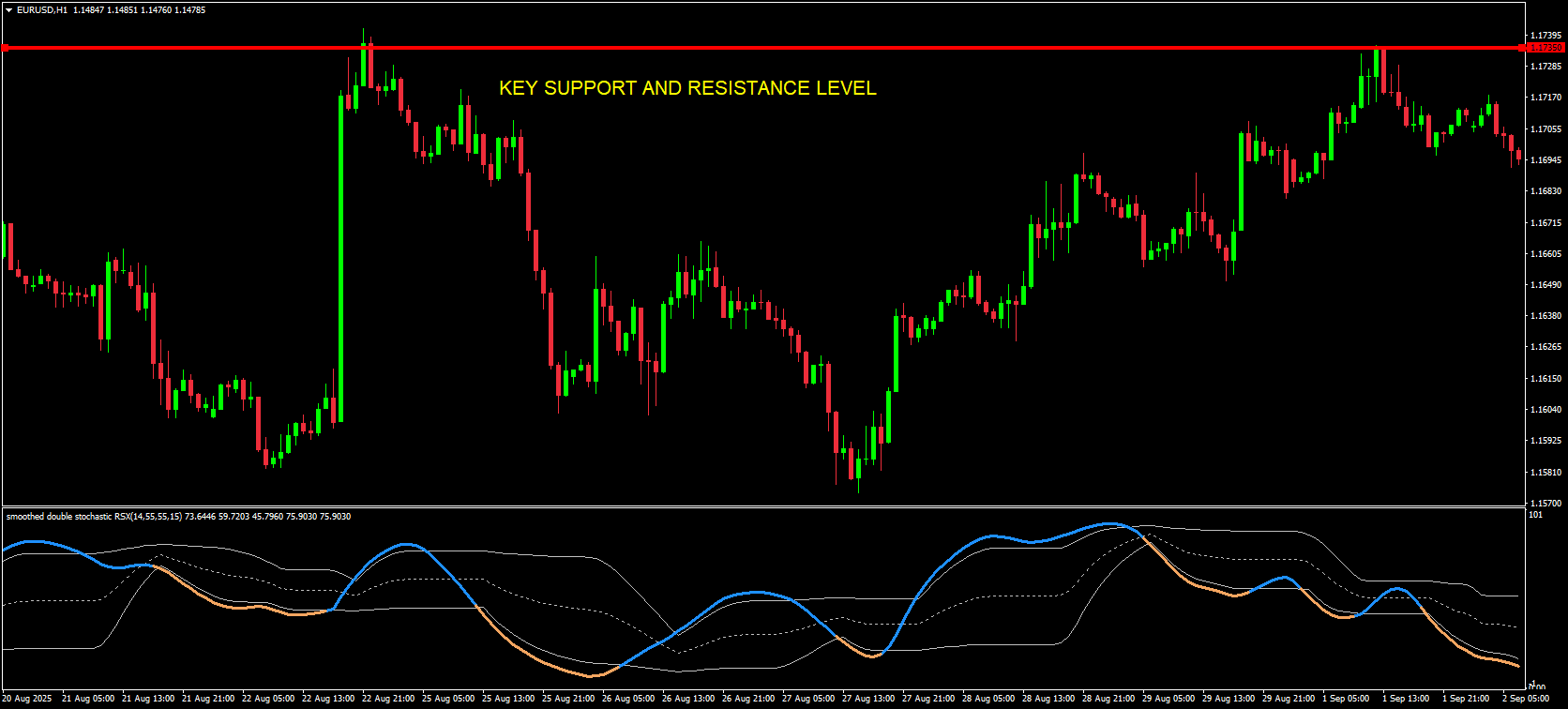This screenshot has height=709, width=1568.
Task: Click the 1.16605 level on price axis
Action: [1545, 254]
